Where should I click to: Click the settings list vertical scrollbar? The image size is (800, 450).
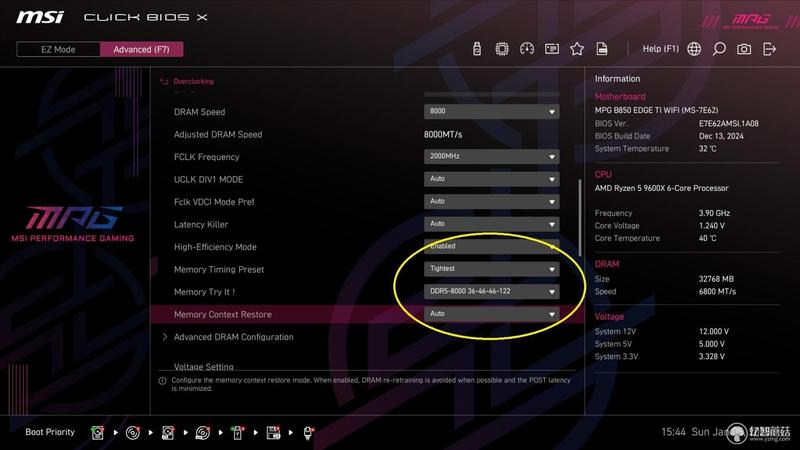[x=580, y=218]
